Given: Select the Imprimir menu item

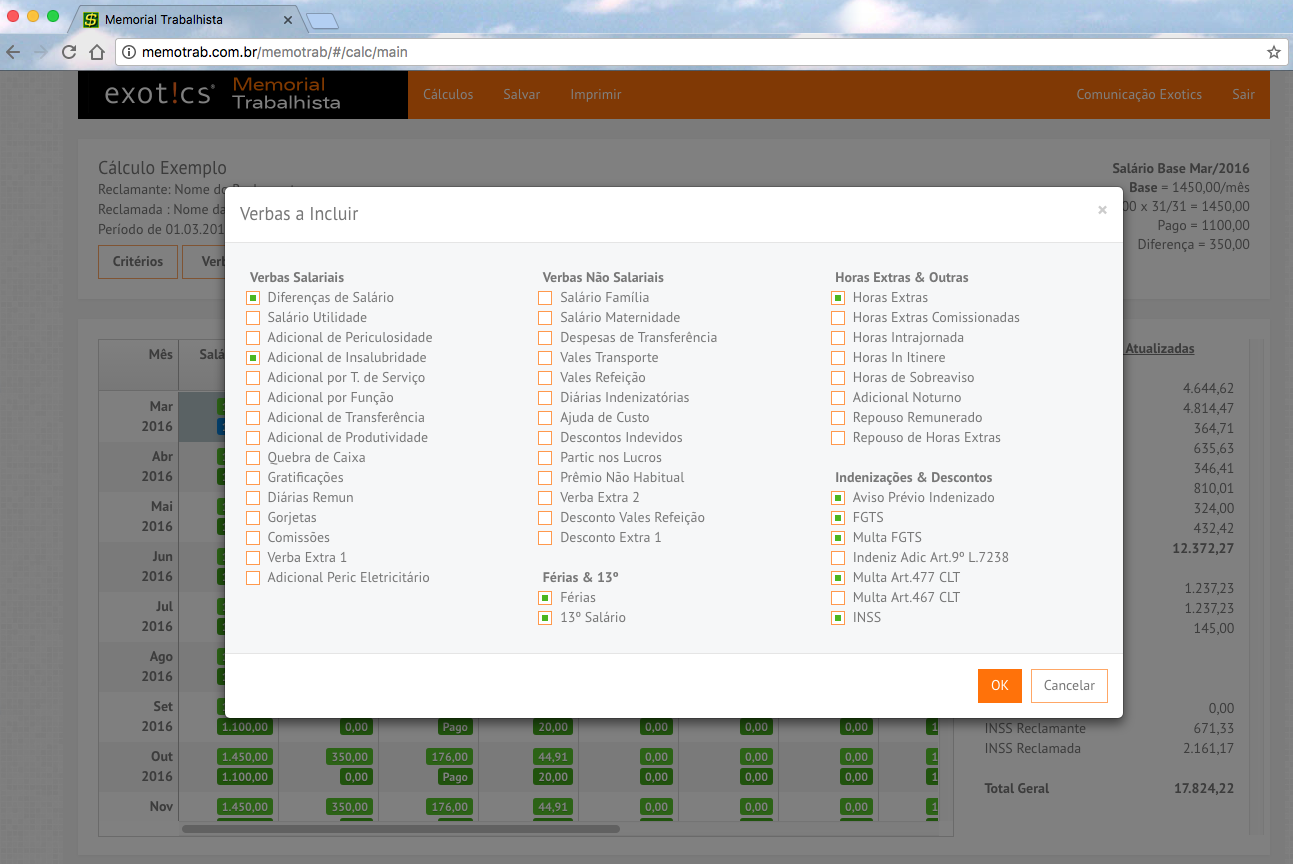Looking at the screenshot, I should coord(595,95).
